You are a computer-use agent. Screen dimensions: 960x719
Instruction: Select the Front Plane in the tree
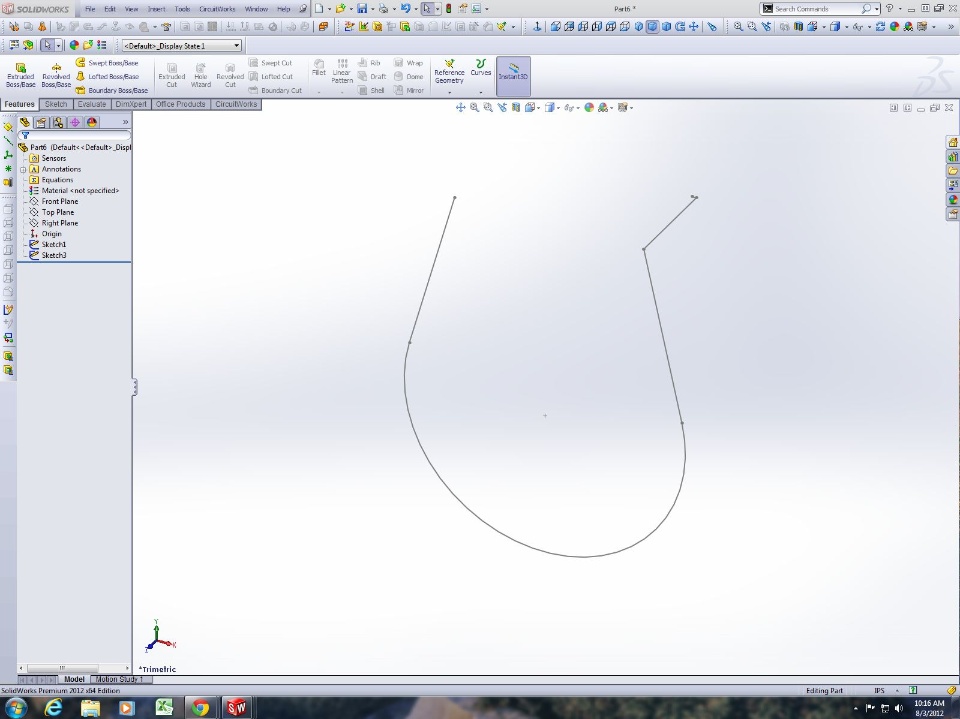coord(59,201)
